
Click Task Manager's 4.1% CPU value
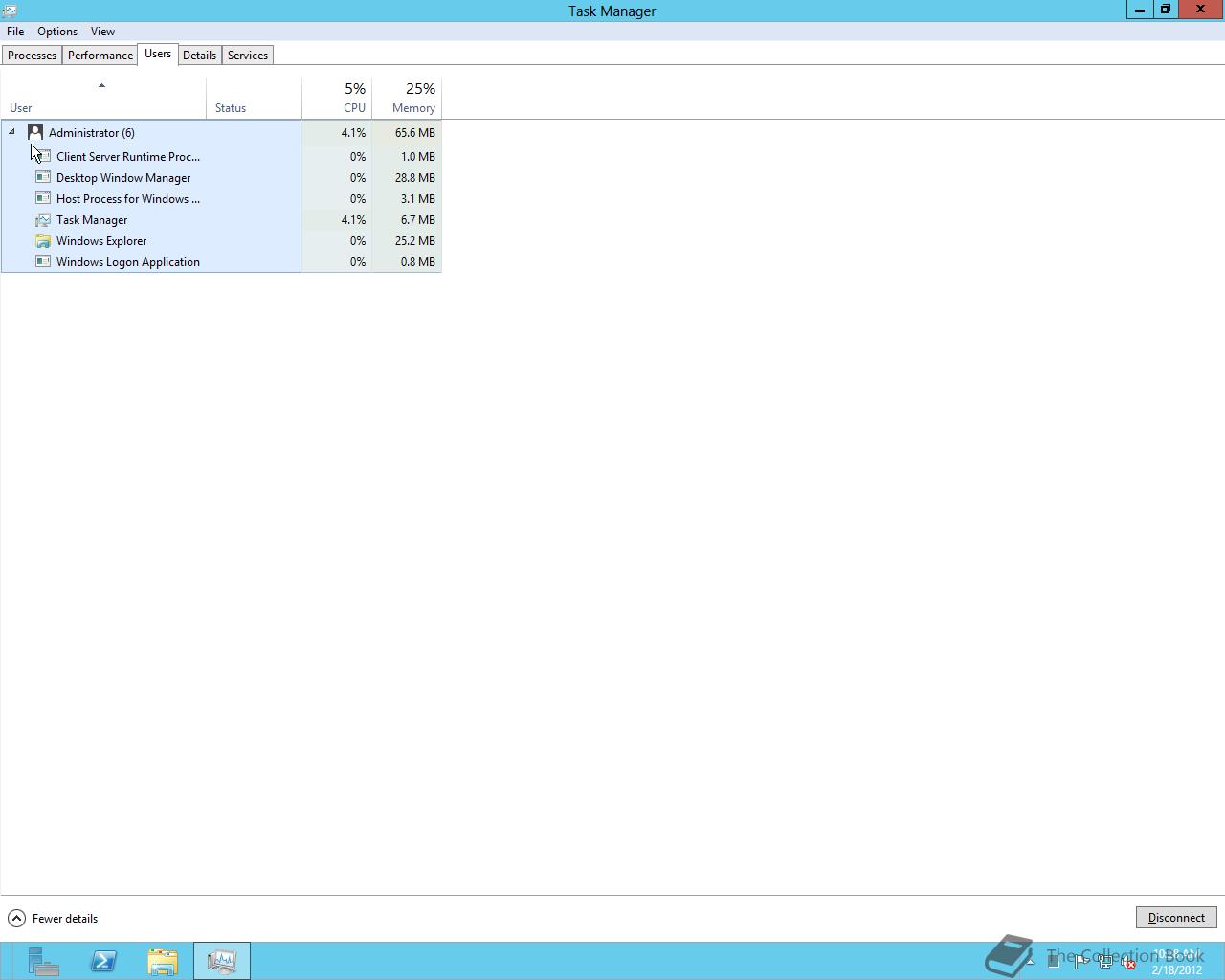coord(353,220)
